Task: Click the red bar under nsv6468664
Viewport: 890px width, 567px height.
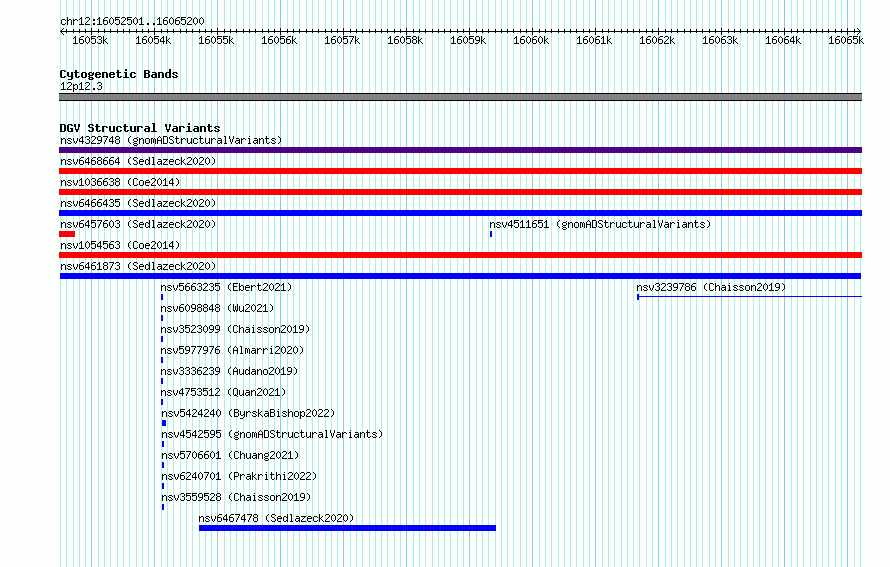Action: [x=460, y=171]
